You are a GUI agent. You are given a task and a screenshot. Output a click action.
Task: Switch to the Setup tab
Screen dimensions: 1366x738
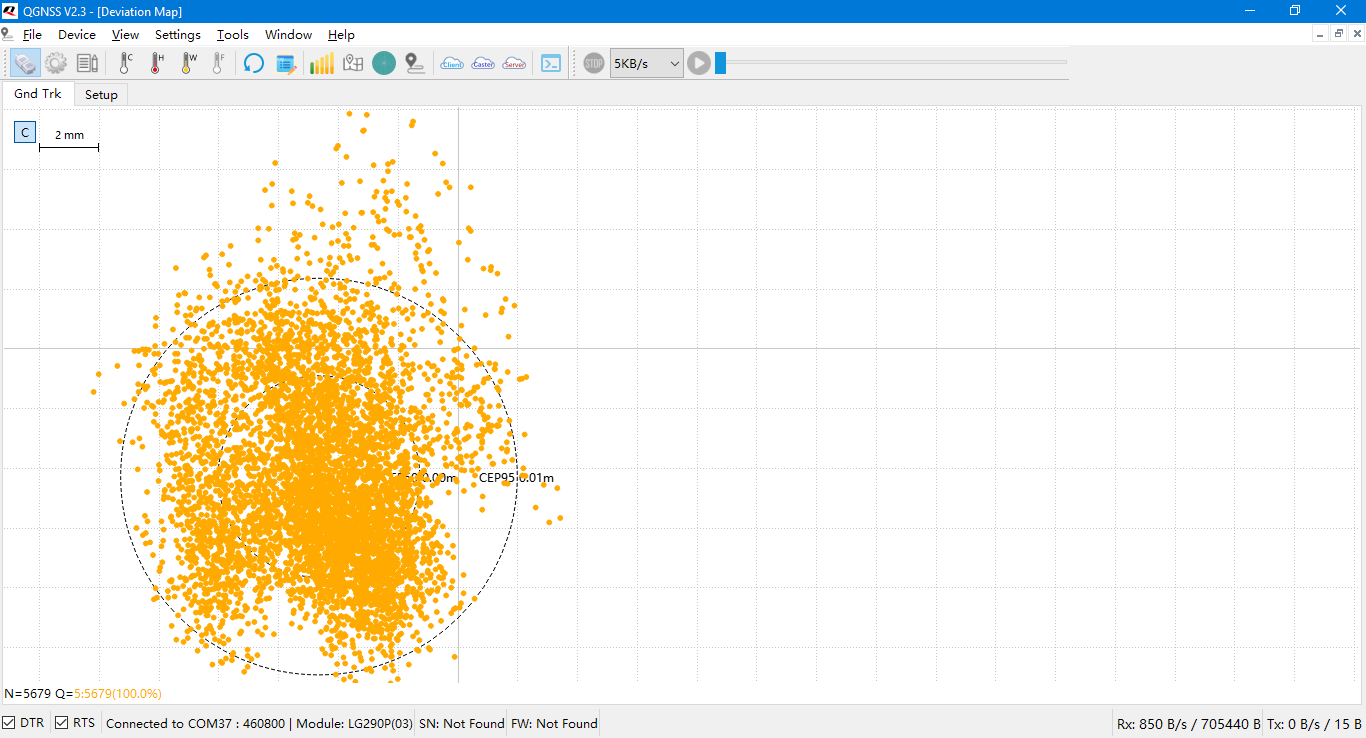[101, 95]
